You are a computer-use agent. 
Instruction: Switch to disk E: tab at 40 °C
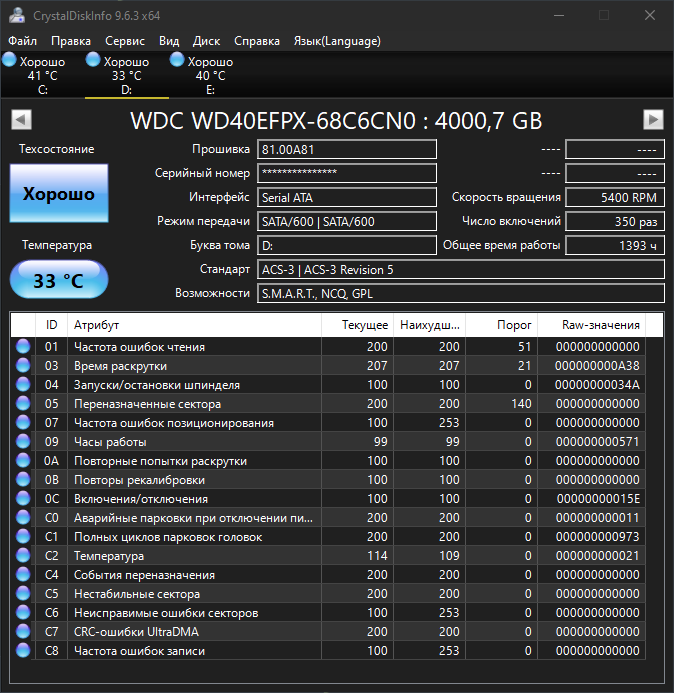pos(210,74)
